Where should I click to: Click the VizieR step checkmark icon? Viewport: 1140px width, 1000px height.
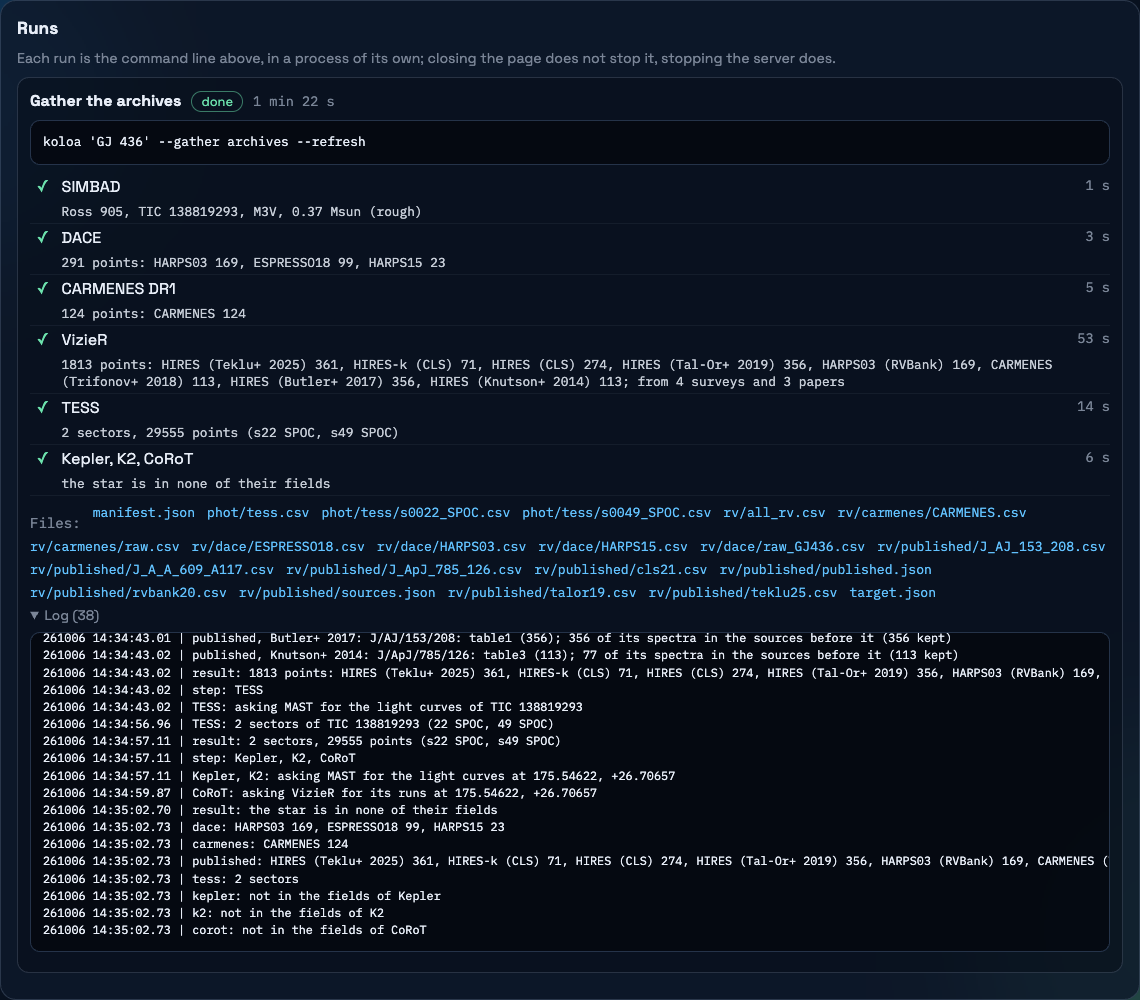43,339
